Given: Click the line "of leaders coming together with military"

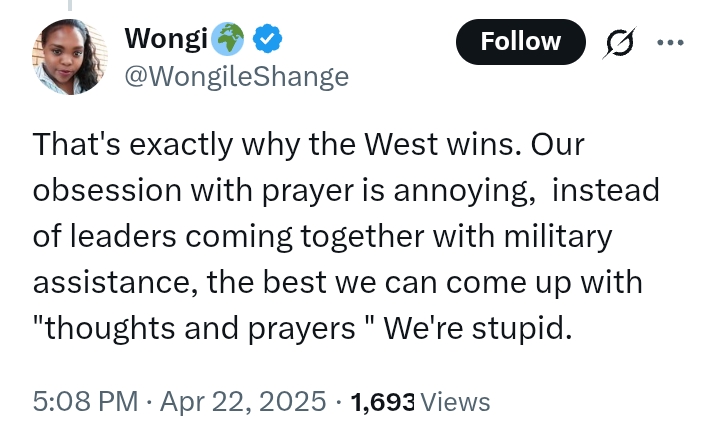Looking at the screenshot, I should click(322, 237).
